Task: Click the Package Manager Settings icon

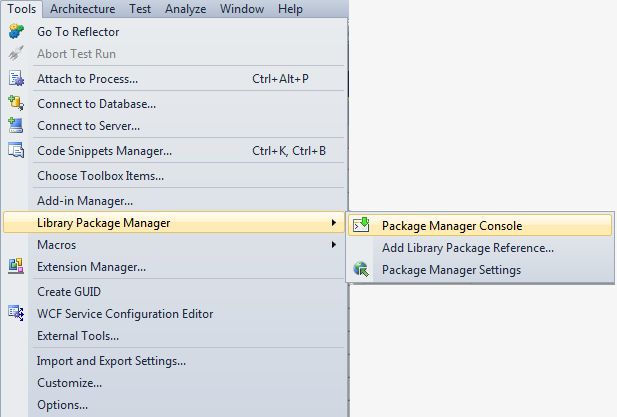Action: point(362,270)
